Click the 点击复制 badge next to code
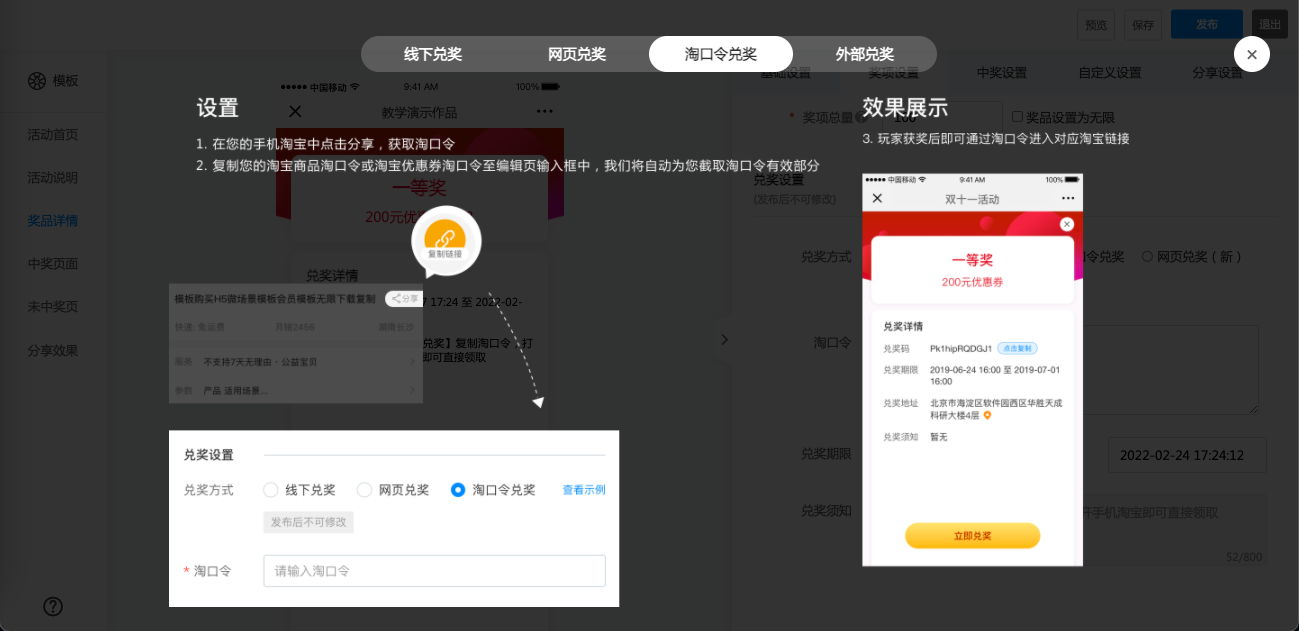Screen dimensions: 1299x631 point(1017,348)
